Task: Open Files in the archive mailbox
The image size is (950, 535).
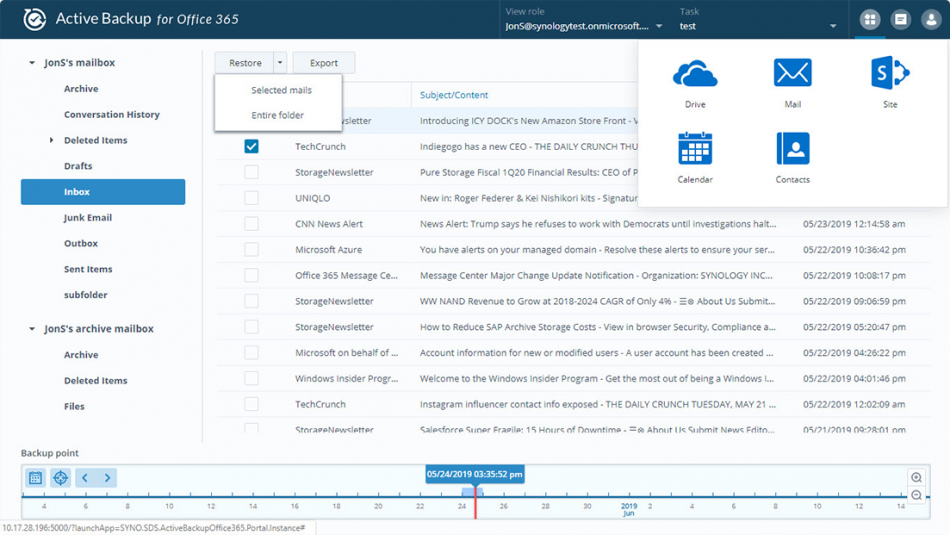Action: pos(74,406)
